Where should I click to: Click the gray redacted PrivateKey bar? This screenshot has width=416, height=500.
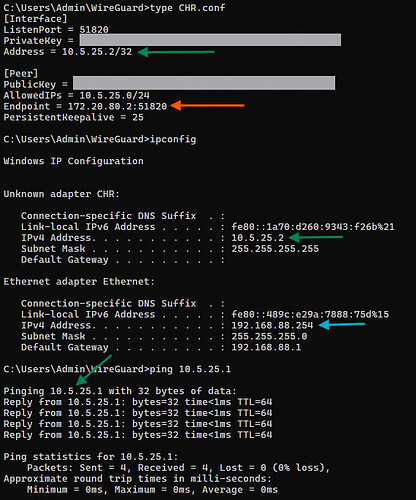pos(210,40)
